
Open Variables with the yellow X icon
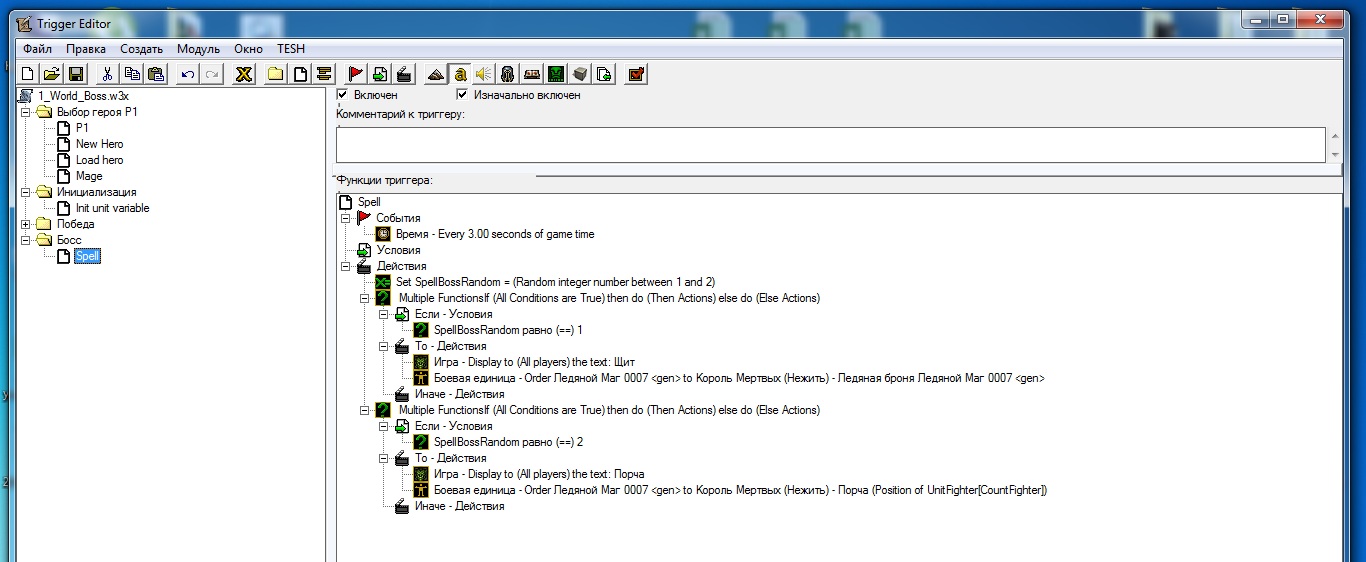(243, 73)
